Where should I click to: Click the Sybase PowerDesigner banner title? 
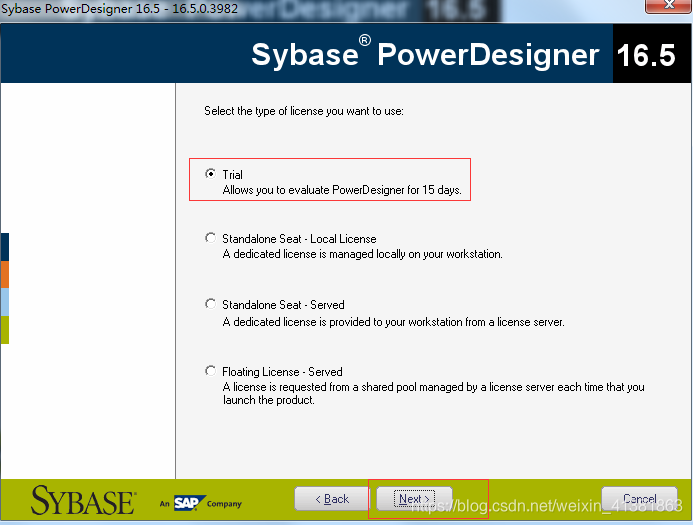click(425, 54)
